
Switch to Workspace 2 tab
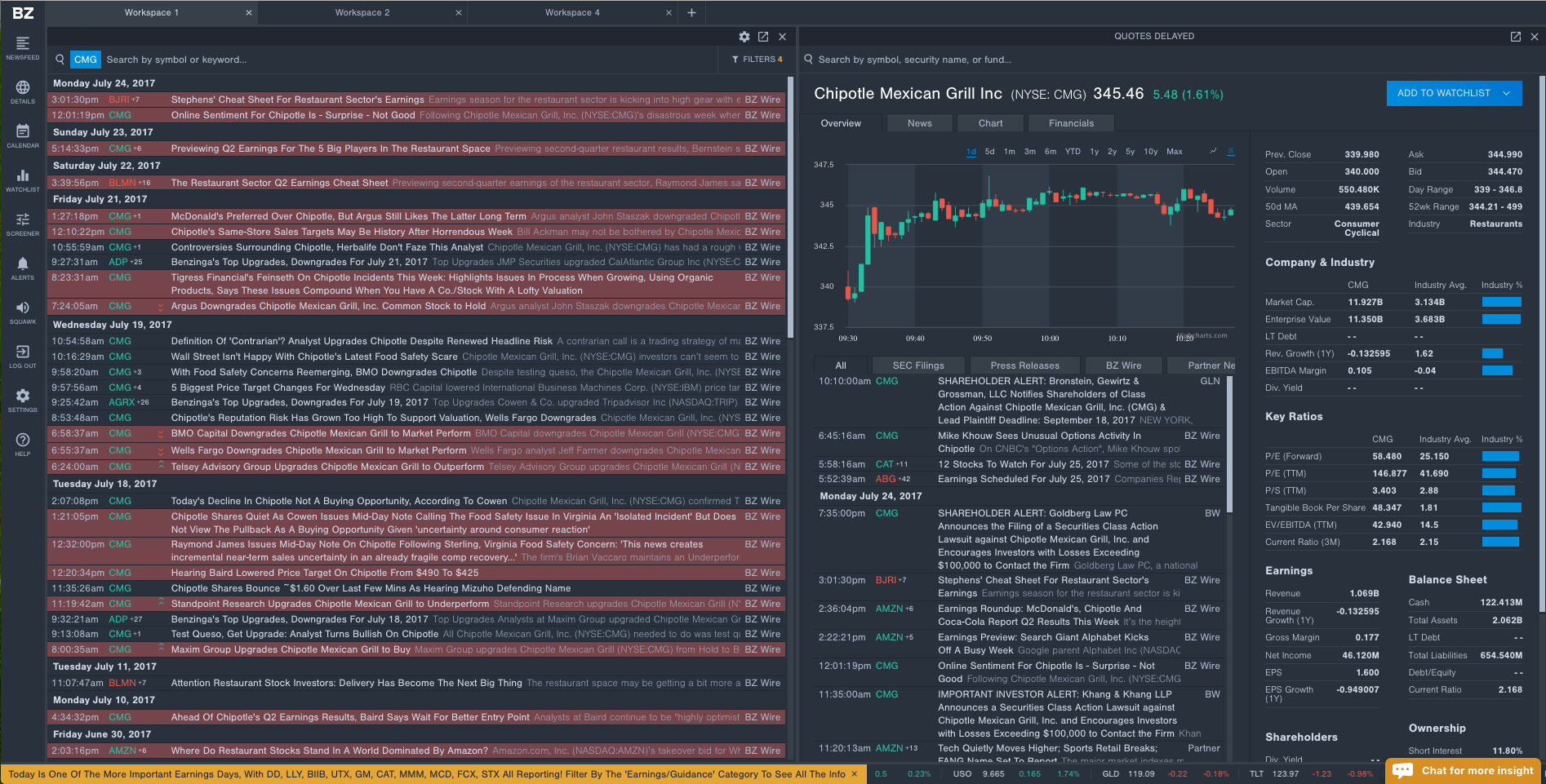tap(362, 12)
